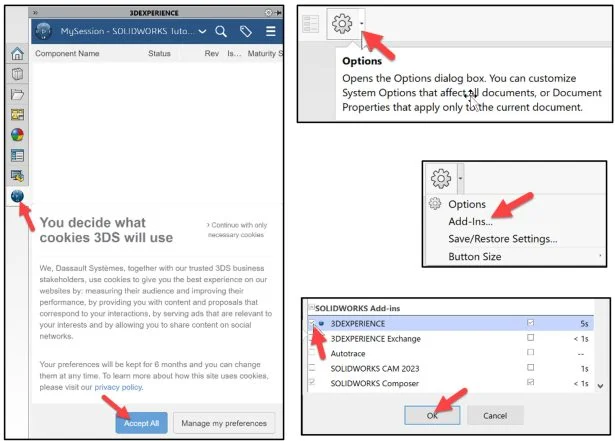Open the hamburger menu in MySession bar
The height and width of the screenshot is (441, 615).
(x=271, y=31)
